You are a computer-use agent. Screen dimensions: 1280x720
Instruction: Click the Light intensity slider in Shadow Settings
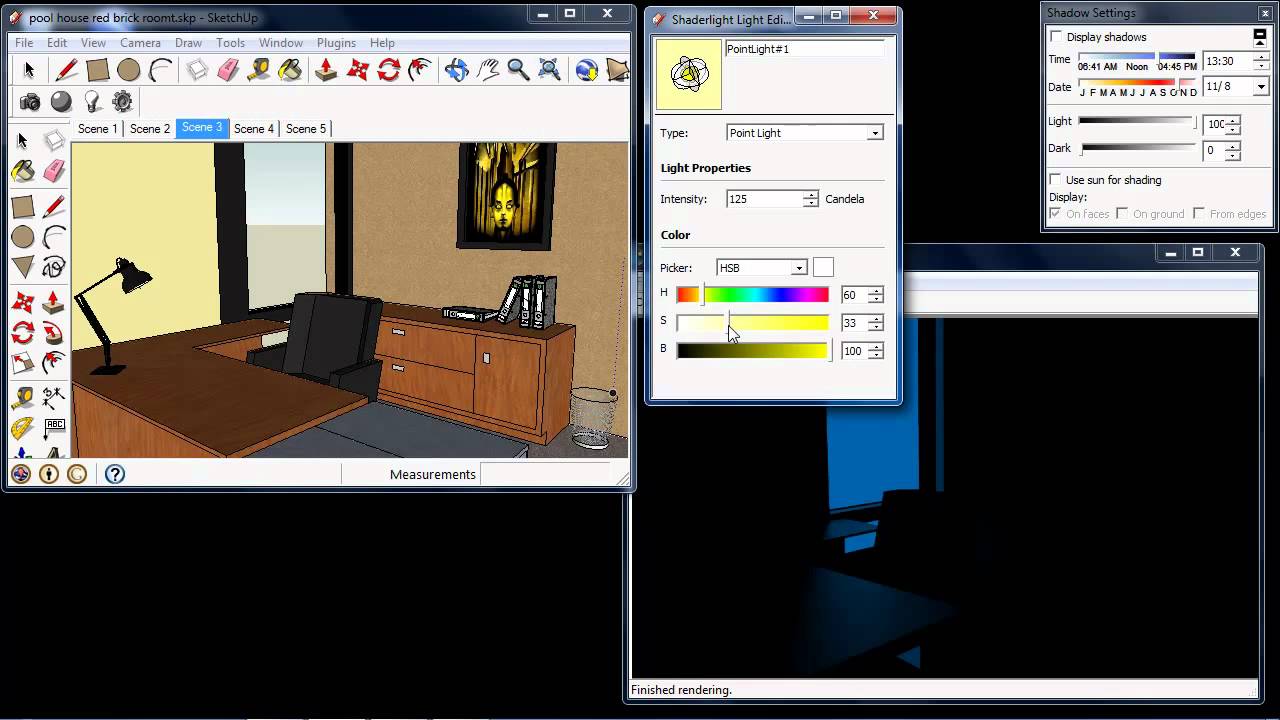1137,122
